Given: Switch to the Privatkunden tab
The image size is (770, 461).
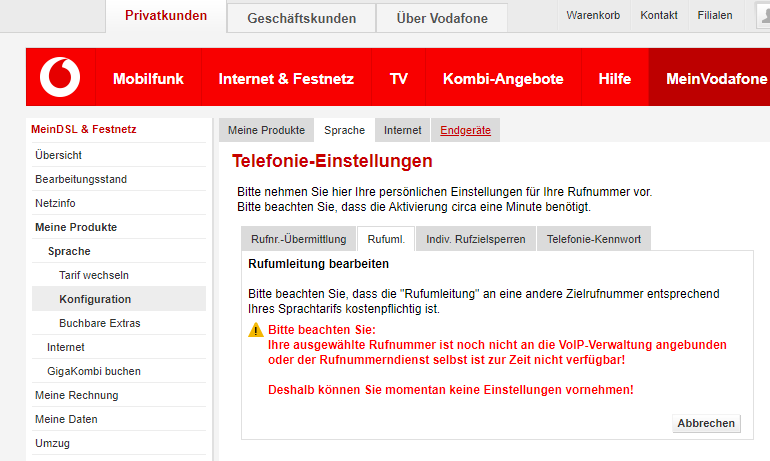Looking at the screenshot, I should (166, 16).
